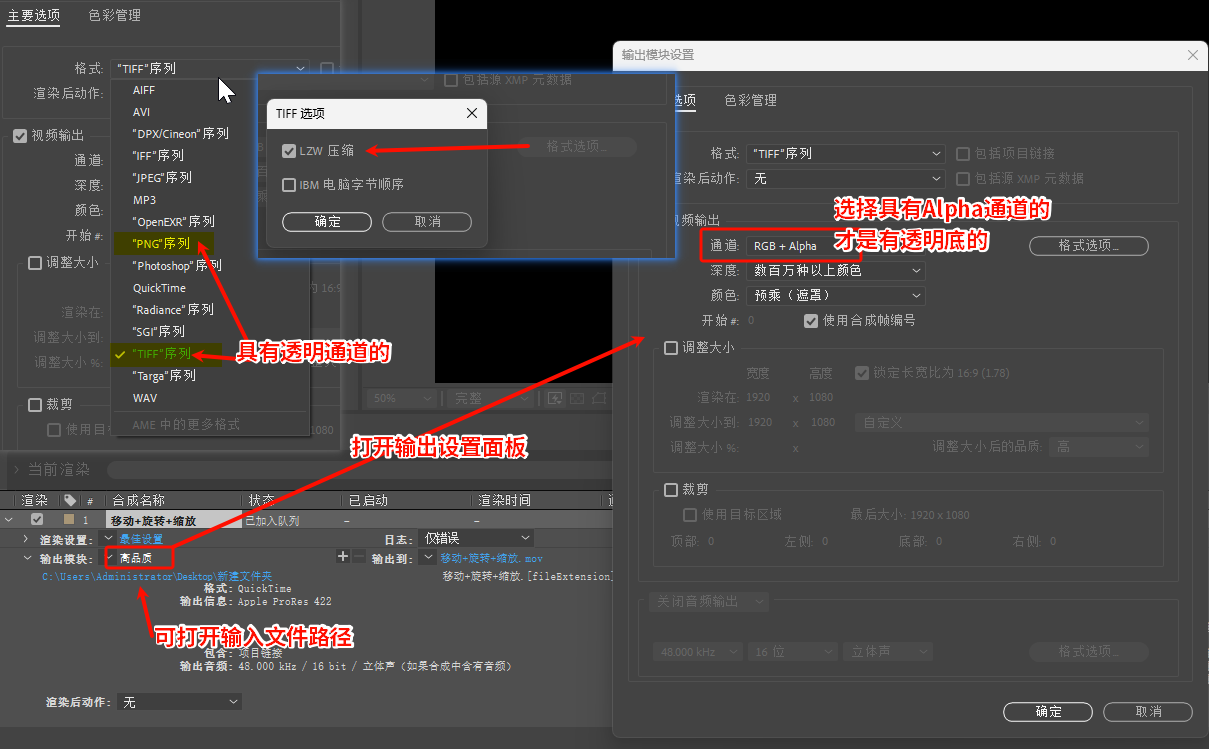
Task: Open bottom 渲染后动作 无 dropdown
Action: 179,703
